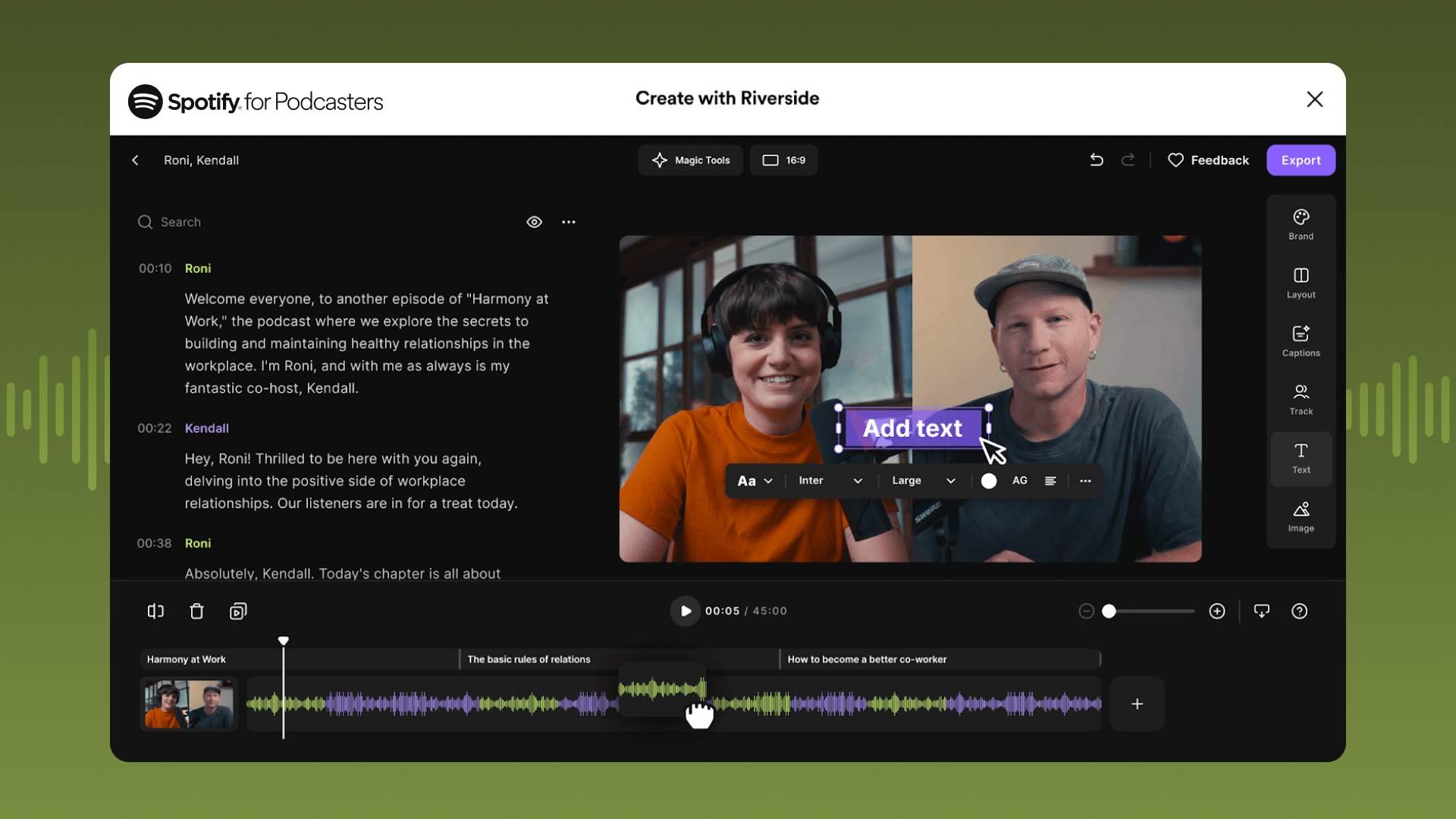Delete the selected clip
Screen dimensions: 1456x819
coord(196,610)
